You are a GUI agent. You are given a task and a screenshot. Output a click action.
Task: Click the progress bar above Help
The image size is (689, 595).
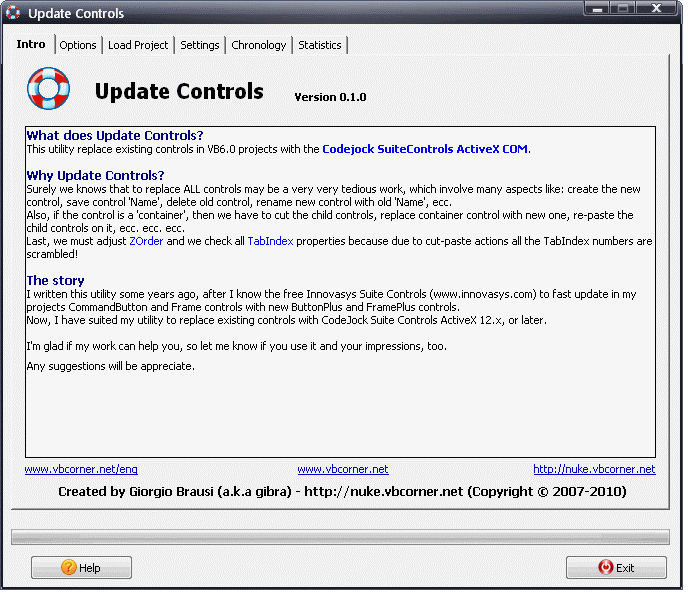340,537
